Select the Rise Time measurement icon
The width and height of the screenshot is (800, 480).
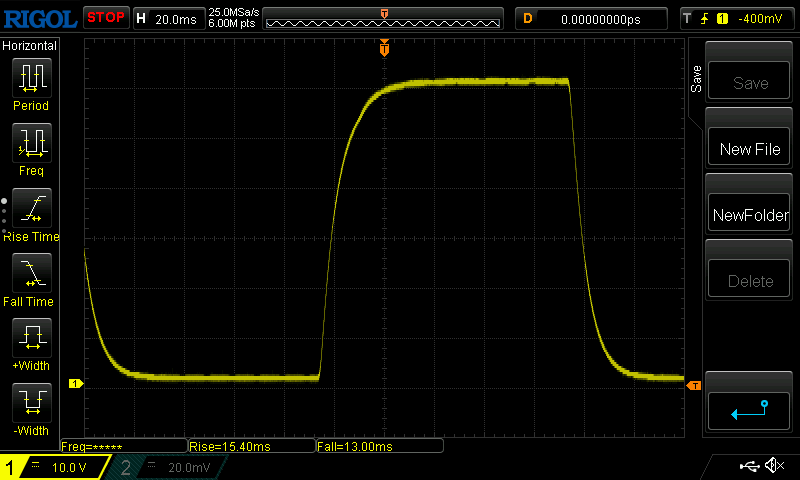tap(32, 208)
